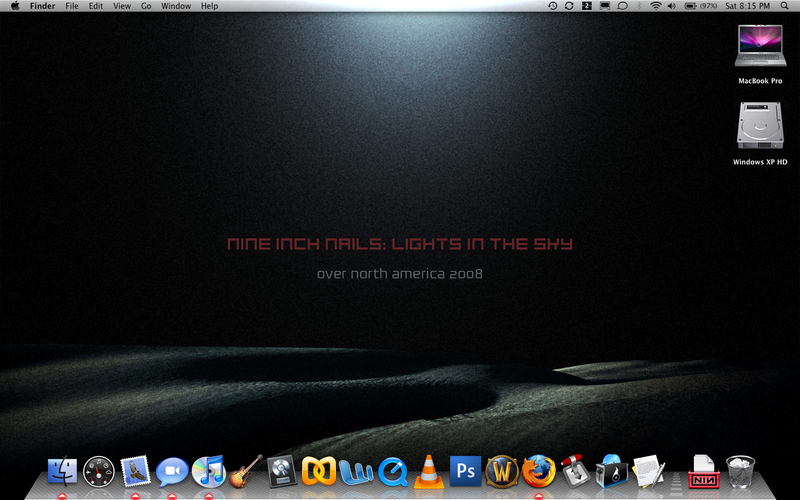The height and width of the screenshot is (500, 800).
Task: Open iTunes from the Dock
Action: click(x=209, y=471)
